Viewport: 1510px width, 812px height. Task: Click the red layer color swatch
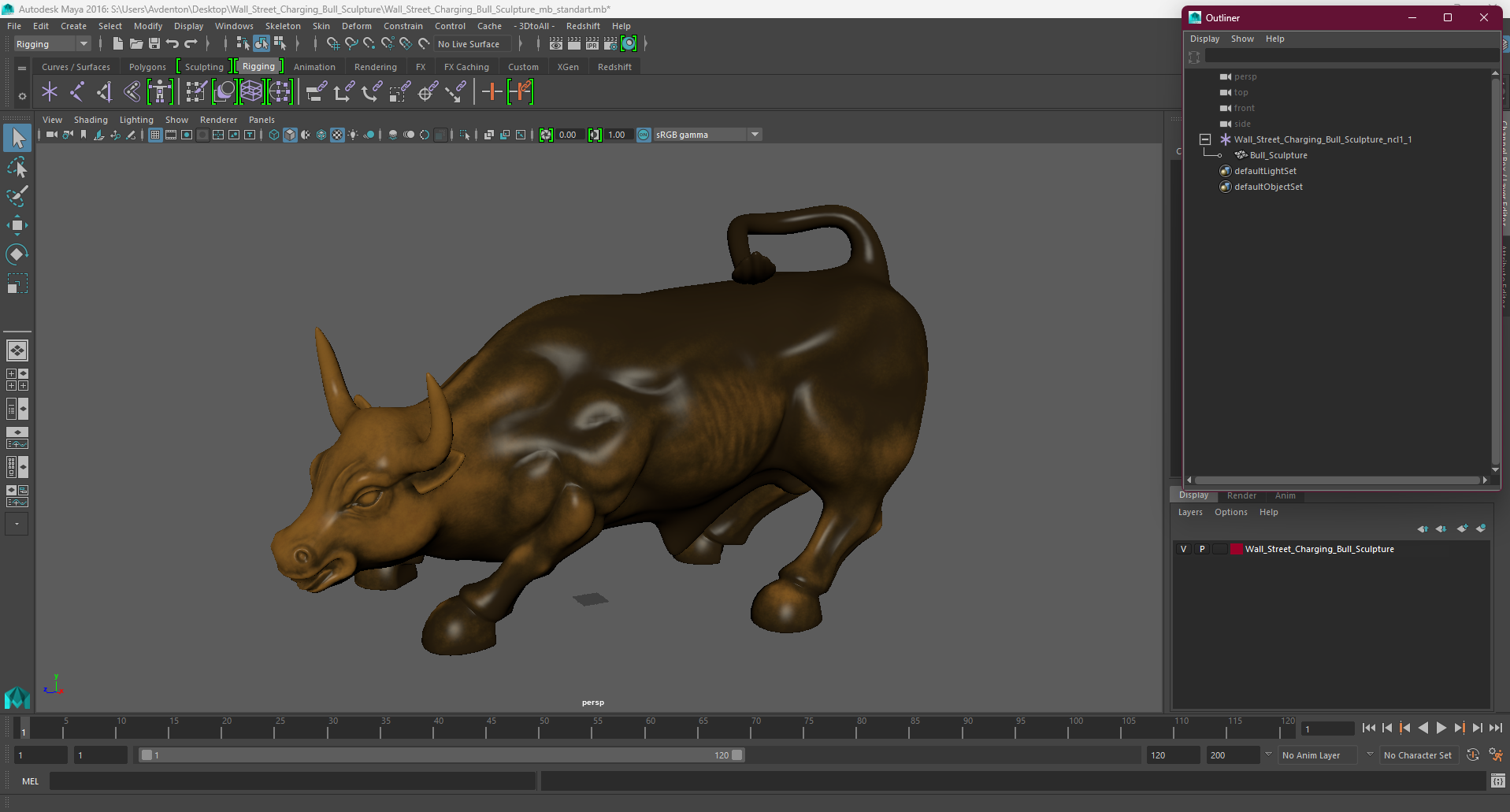point(1236,549)
